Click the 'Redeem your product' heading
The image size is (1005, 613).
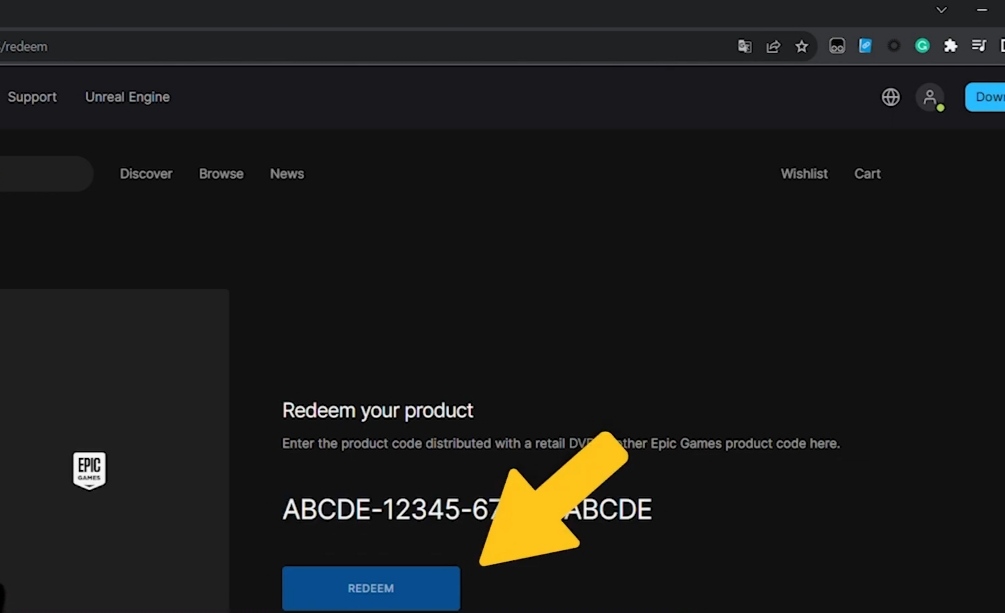tap(378, 410)
